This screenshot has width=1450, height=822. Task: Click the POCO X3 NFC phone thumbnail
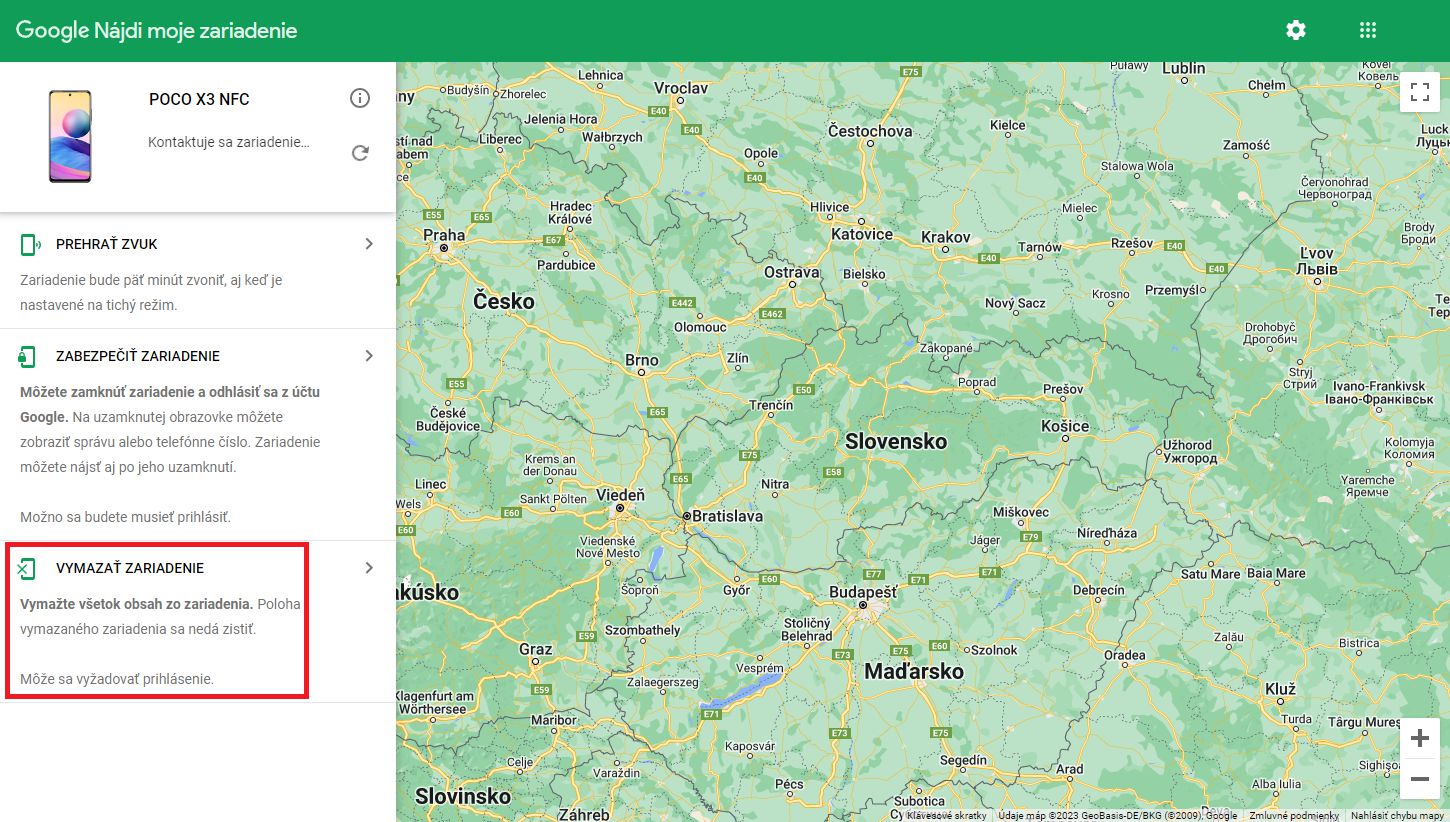tap(70, 136)
